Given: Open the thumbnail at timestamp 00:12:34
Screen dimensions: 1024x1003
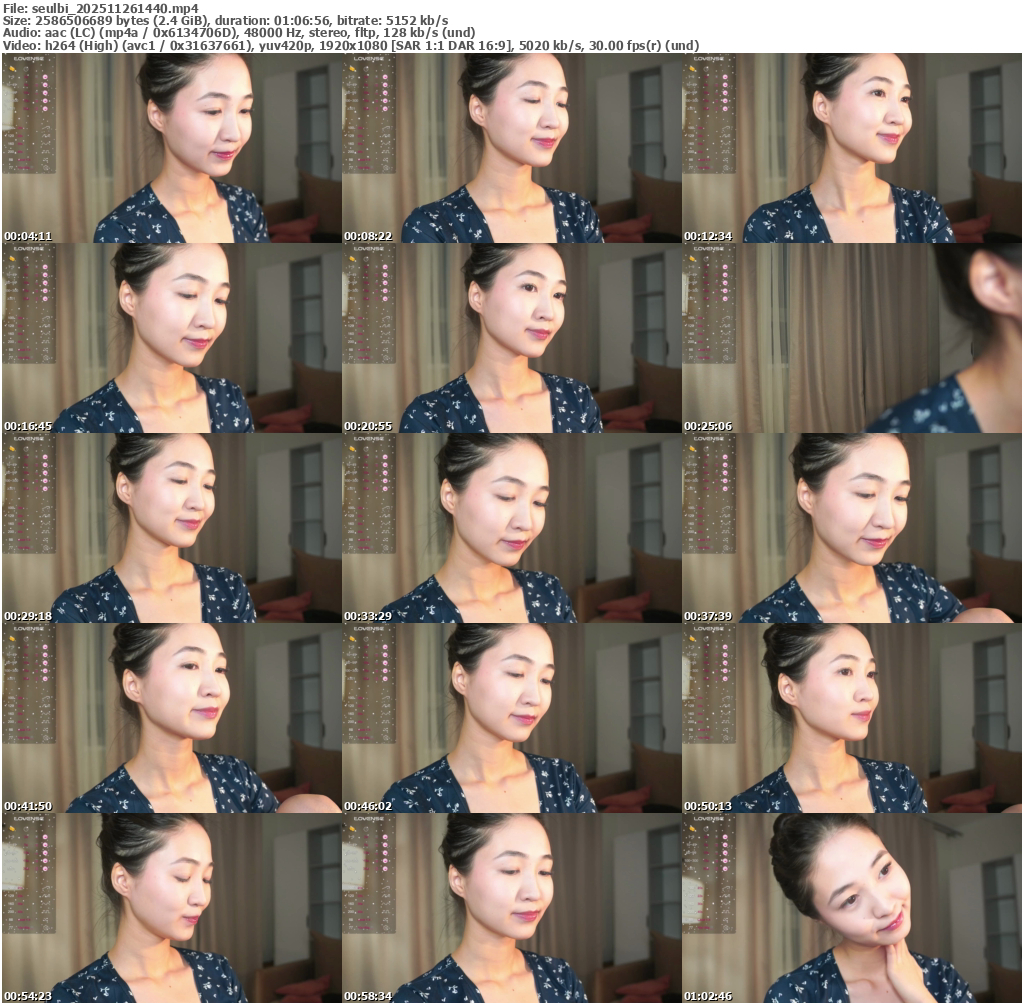Looking at the screenshot, I should coord(852,148).
